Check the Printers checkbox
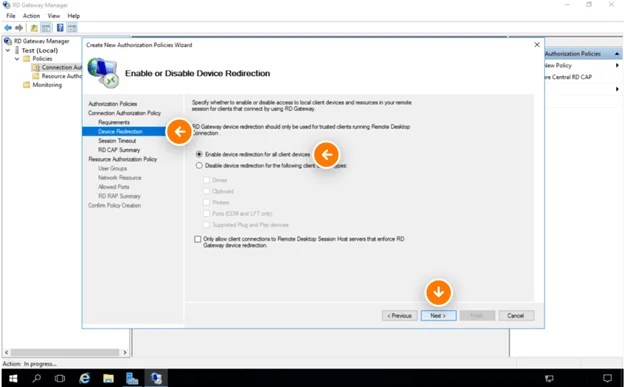 tap(206, 202)
